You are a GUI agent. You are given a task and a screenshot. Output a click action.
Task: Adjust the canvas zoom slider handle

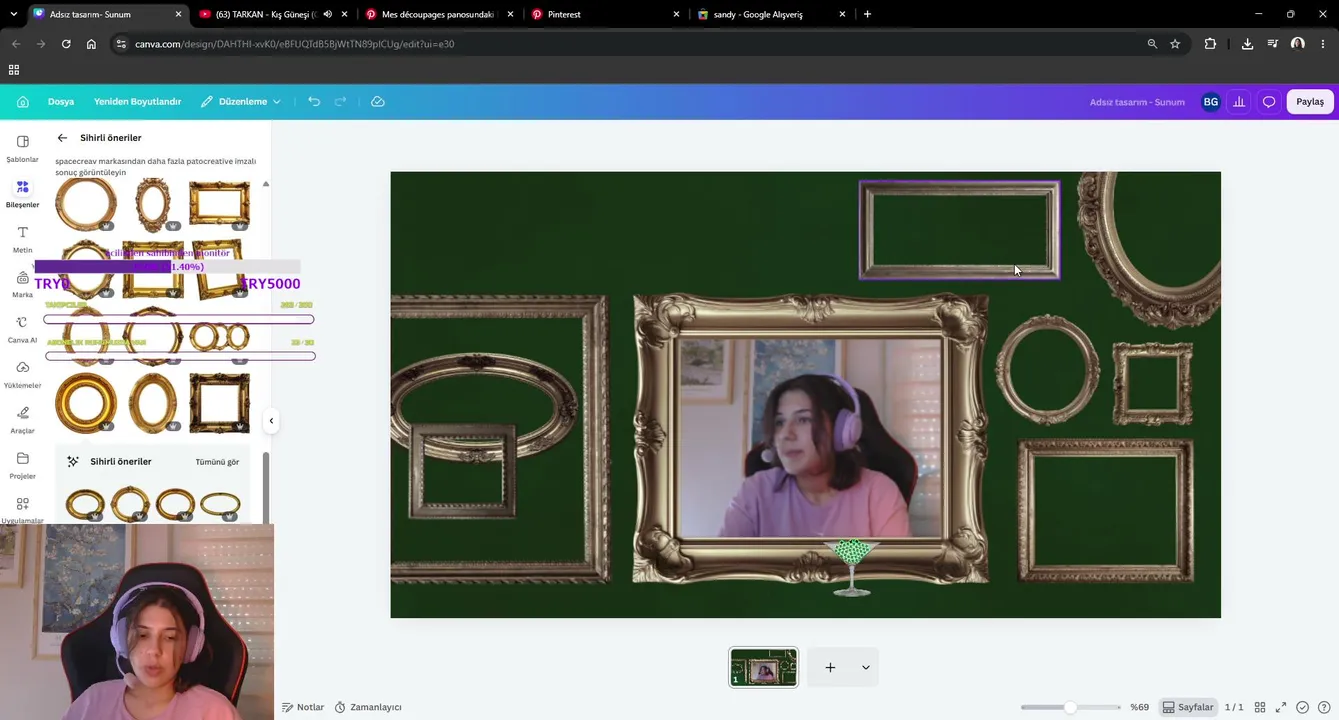1070,707
